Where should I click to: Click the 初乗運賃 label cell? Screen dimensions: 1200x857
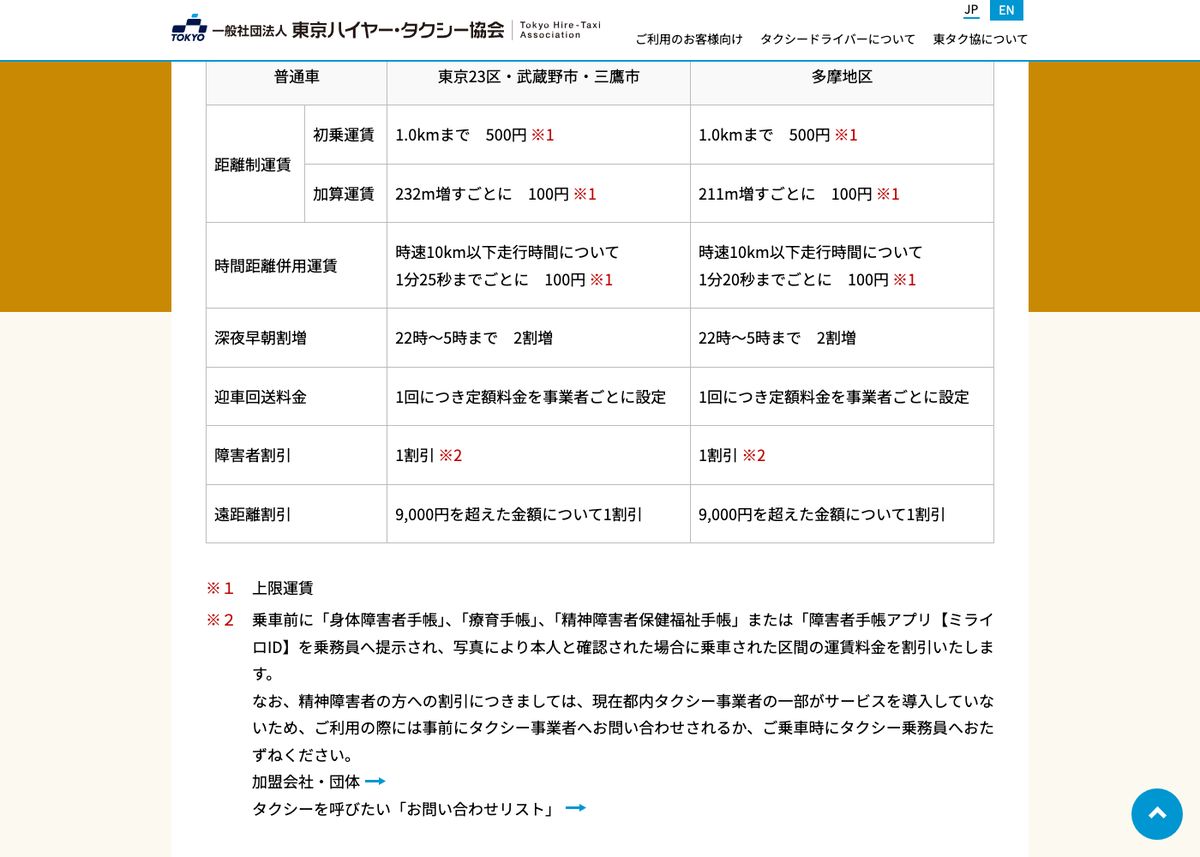[x=344, y=135]
